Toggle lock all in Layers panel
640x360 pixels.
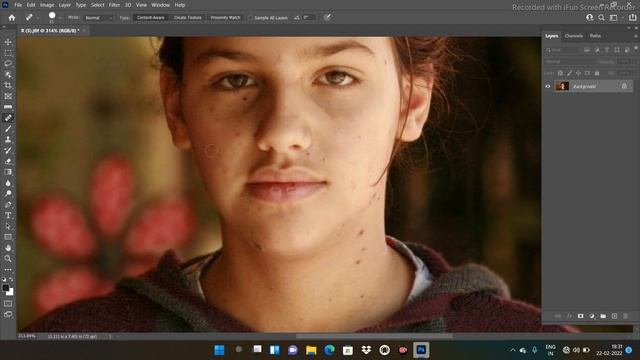point(597,73)
